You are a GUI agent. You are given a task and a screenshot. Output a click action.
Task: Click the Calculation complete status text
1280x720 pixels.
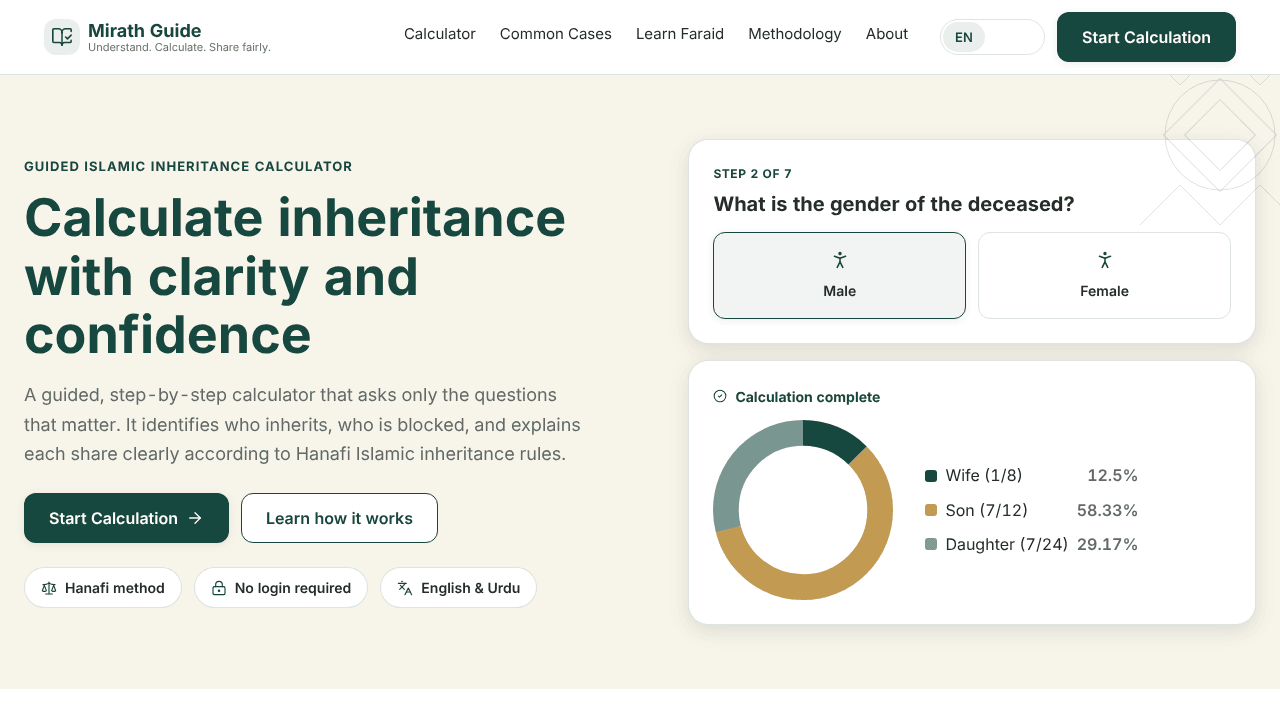tap(808, 397)
